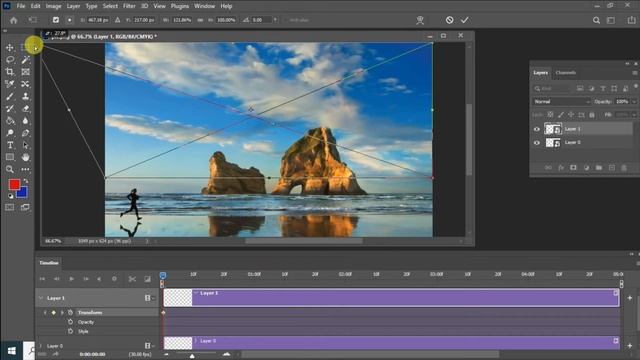This screenshot has width=640, height=360.
Task: Open Layers panel flyout menu
Action: click(635, 73)
